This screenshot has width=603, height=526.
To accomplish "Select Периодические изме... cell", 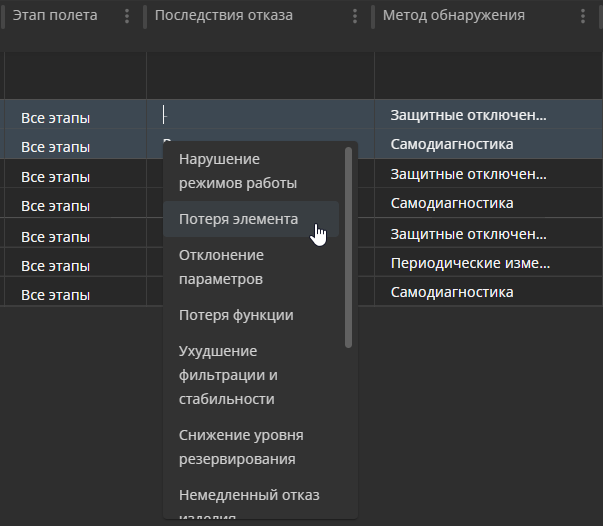I will pyautogui.click(x=488, y=263).
